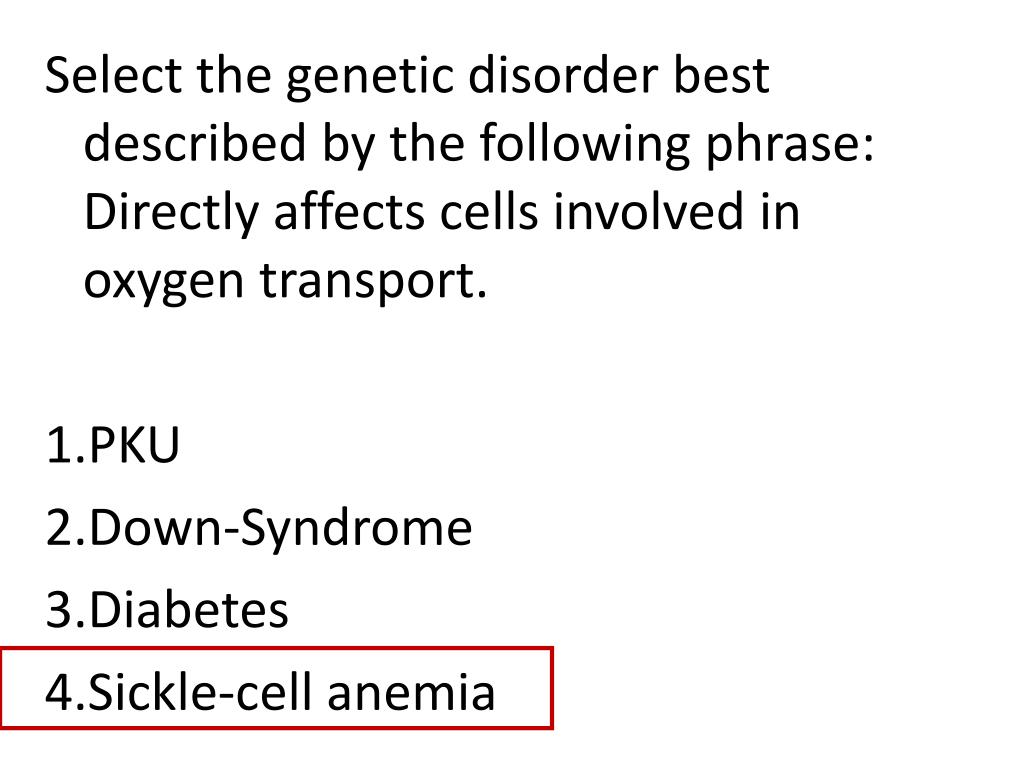Select the highlighted Sickle-cell anemia answer
This screenshot has width=1024, height=768.
click(x=277, y=688)
